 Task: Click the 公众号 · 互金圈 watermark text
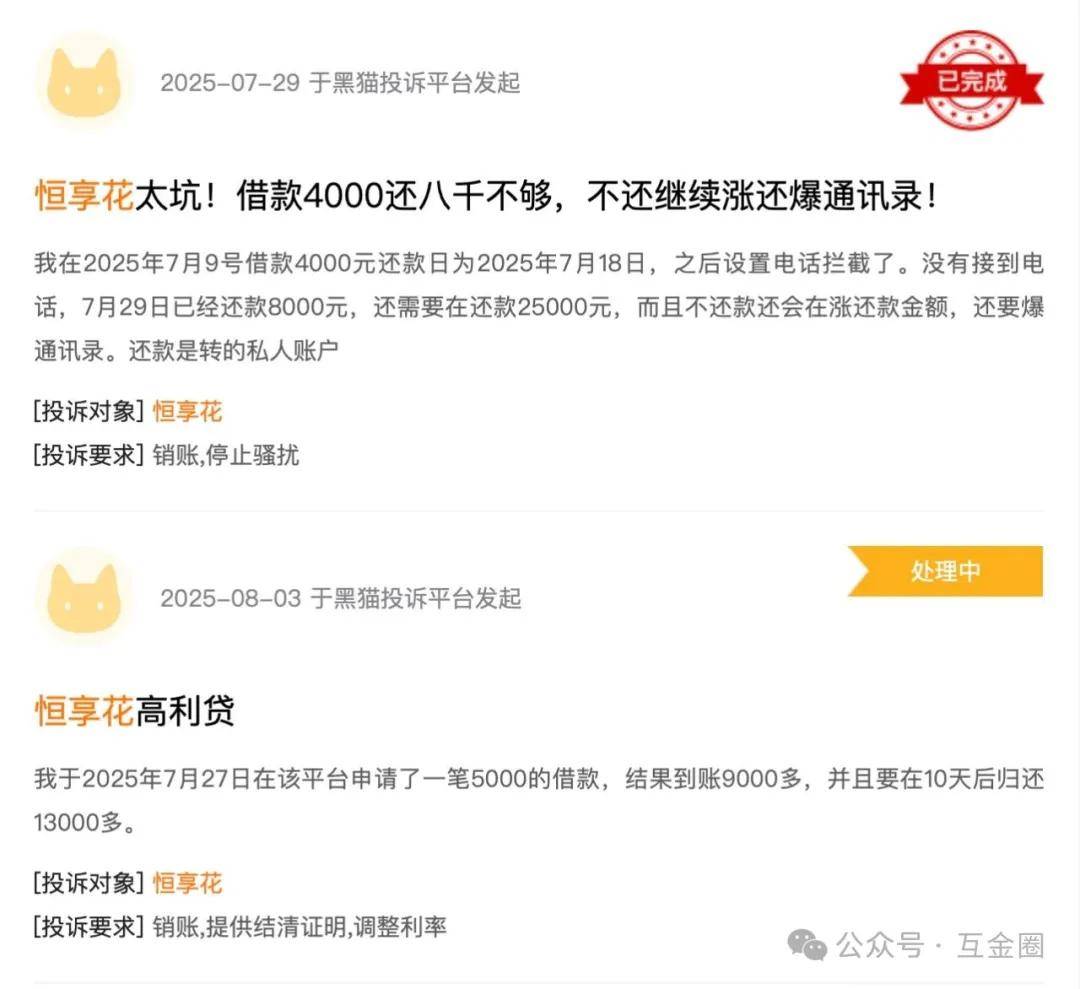940,945
